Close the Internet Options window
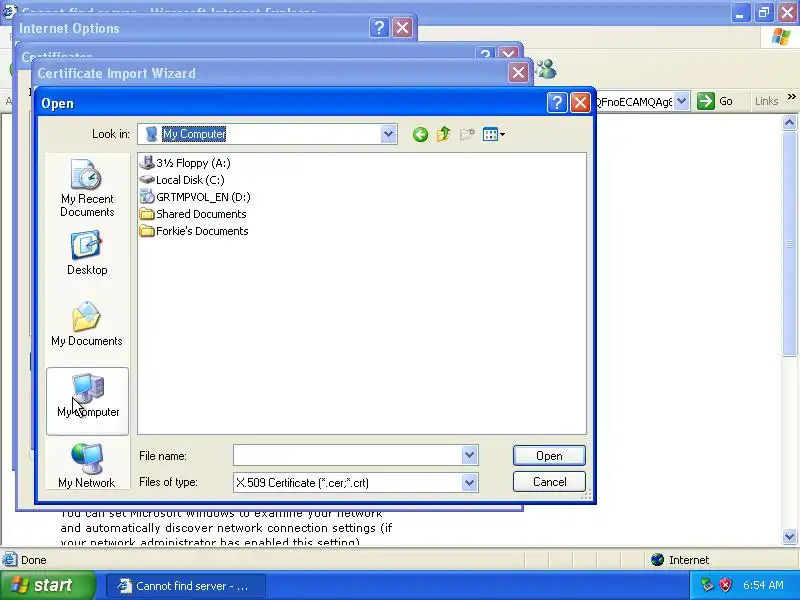 click(403, 28)
